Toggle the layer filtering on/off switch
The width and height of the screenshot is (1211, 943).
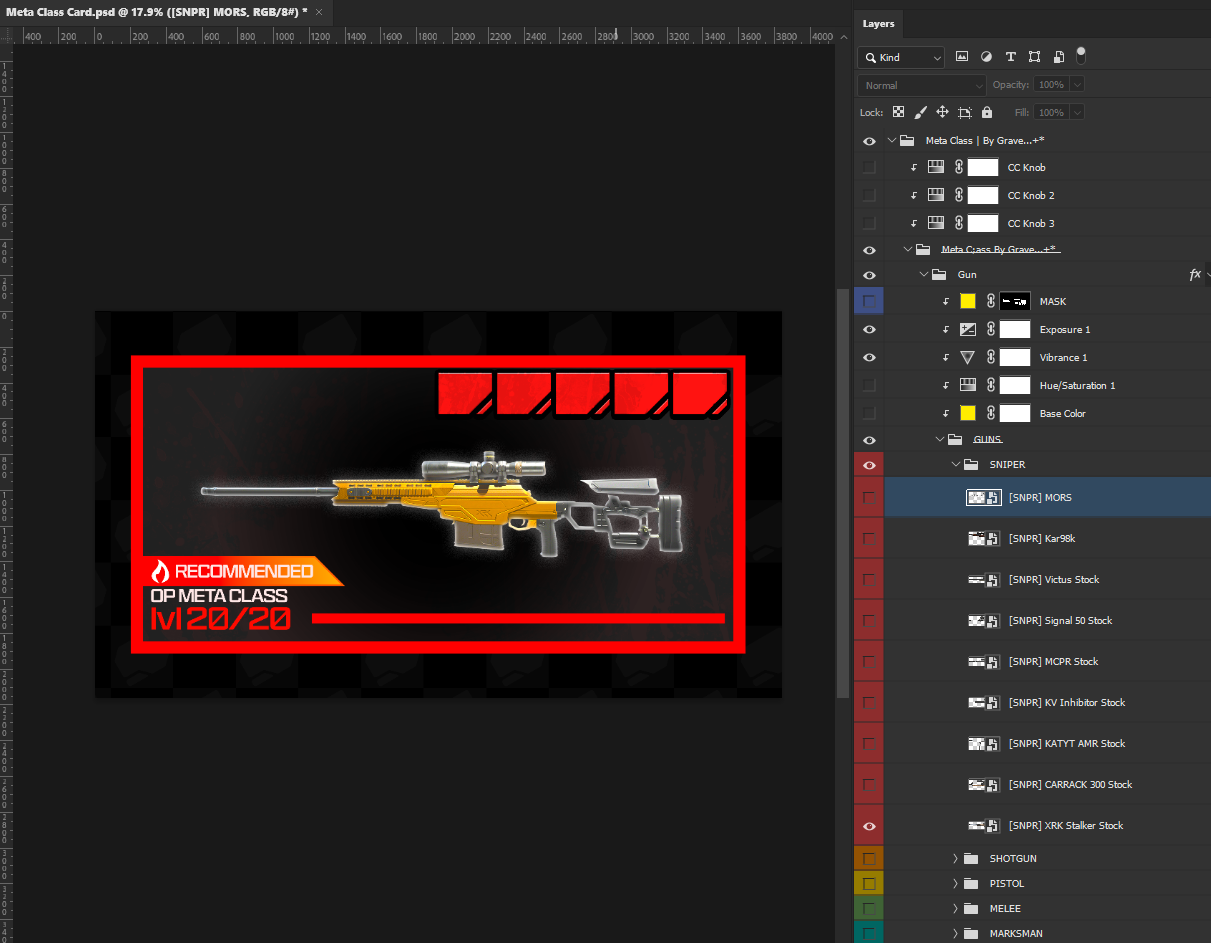tap(1080, 55)
